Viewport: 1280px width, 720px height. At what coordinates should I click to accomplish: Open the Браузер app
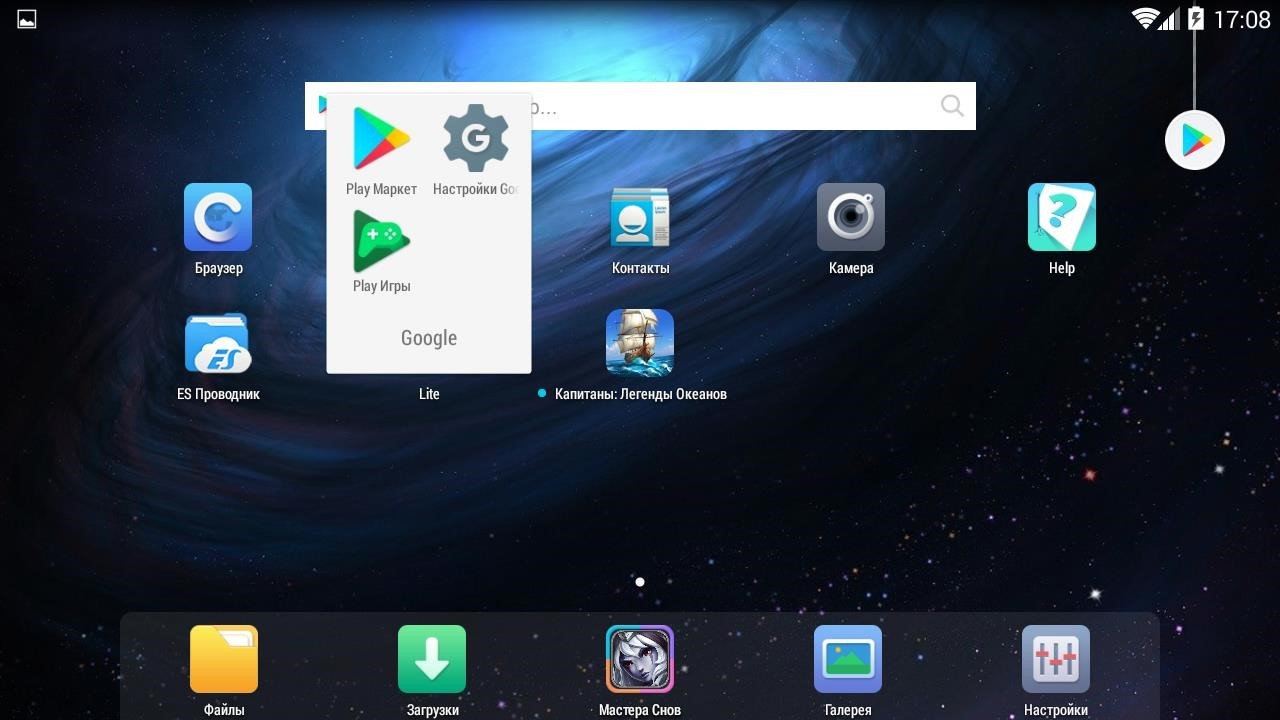click(218, 217)
